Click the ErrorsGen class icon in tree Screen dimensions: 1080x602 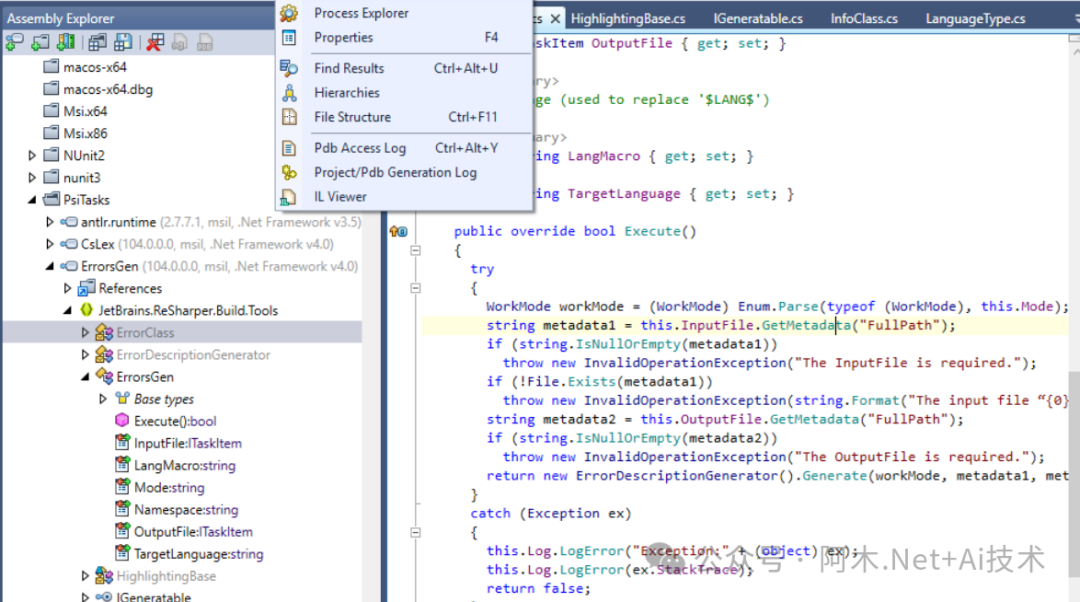[104, 377]
